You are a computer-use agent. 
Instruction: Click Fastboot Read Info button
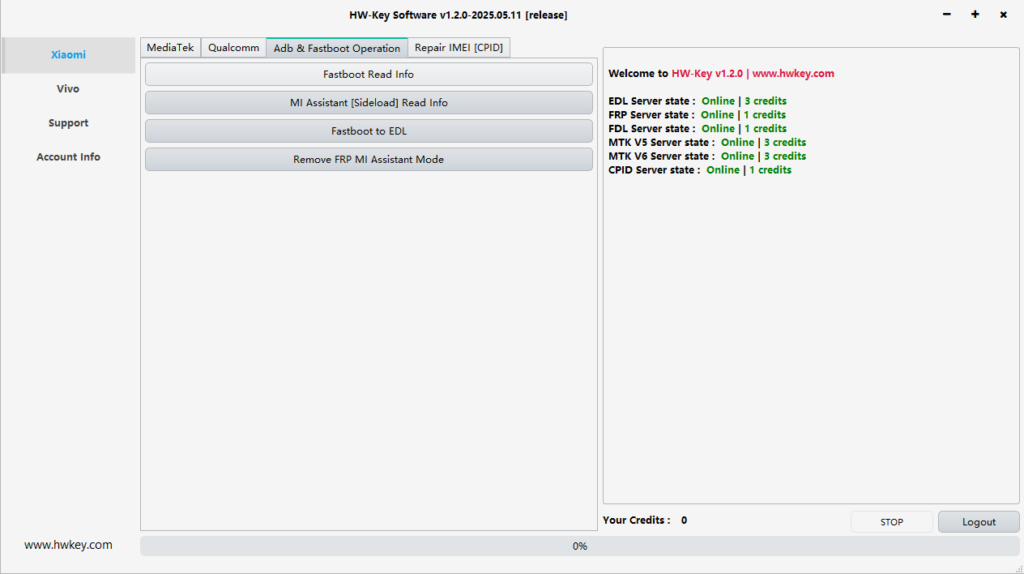[x=368, y=74]
